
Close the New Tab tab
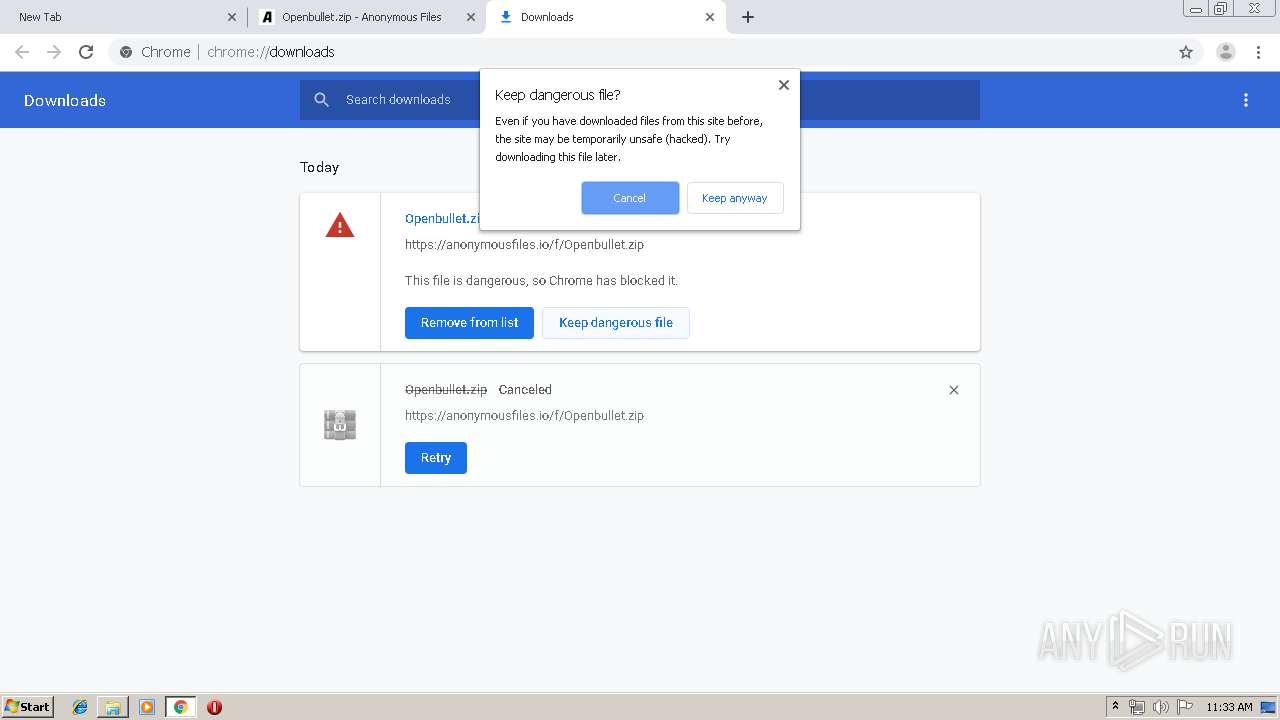tap(232, 17)
